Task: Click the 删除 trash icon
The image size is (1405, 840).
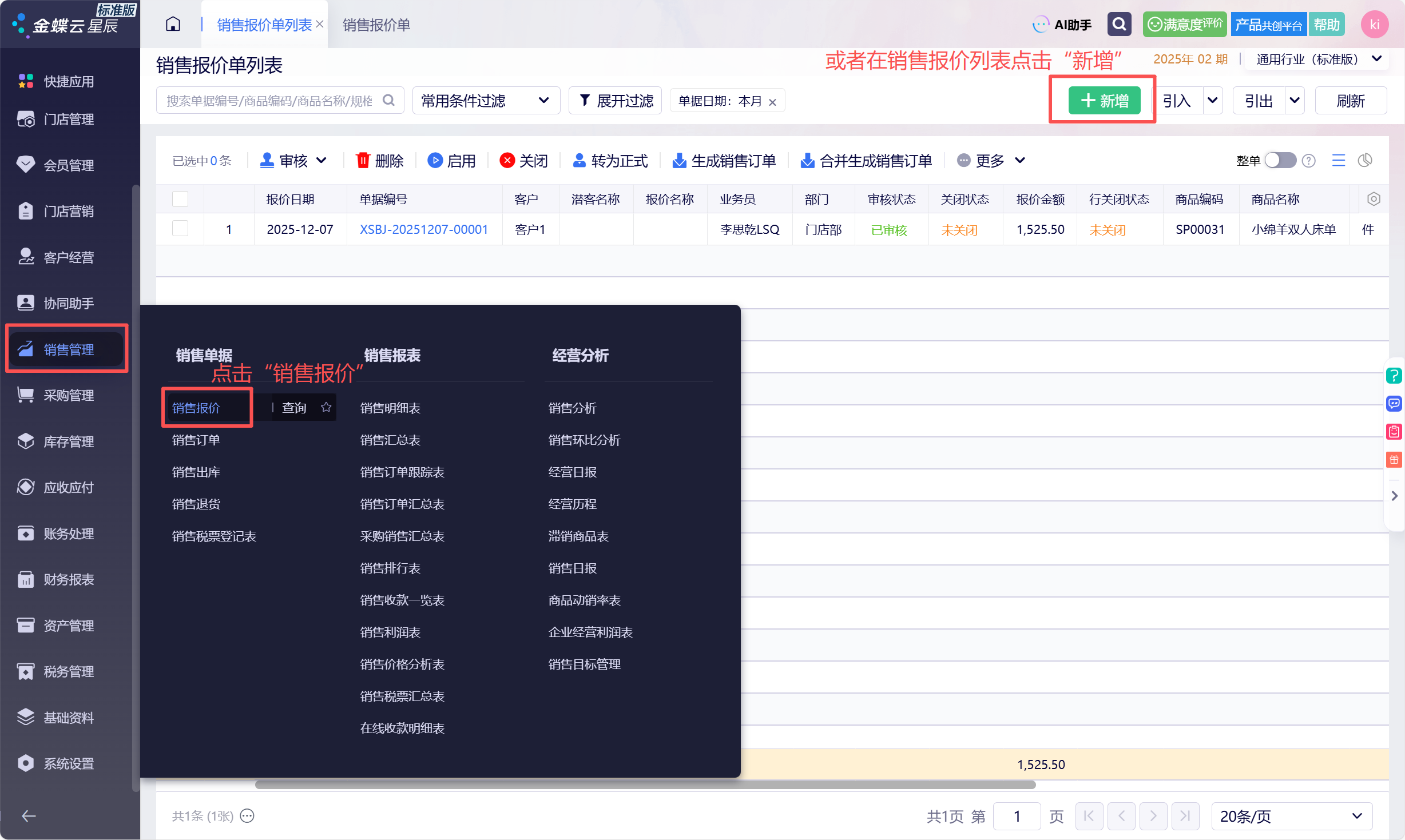Action: (x=363, y=161)
